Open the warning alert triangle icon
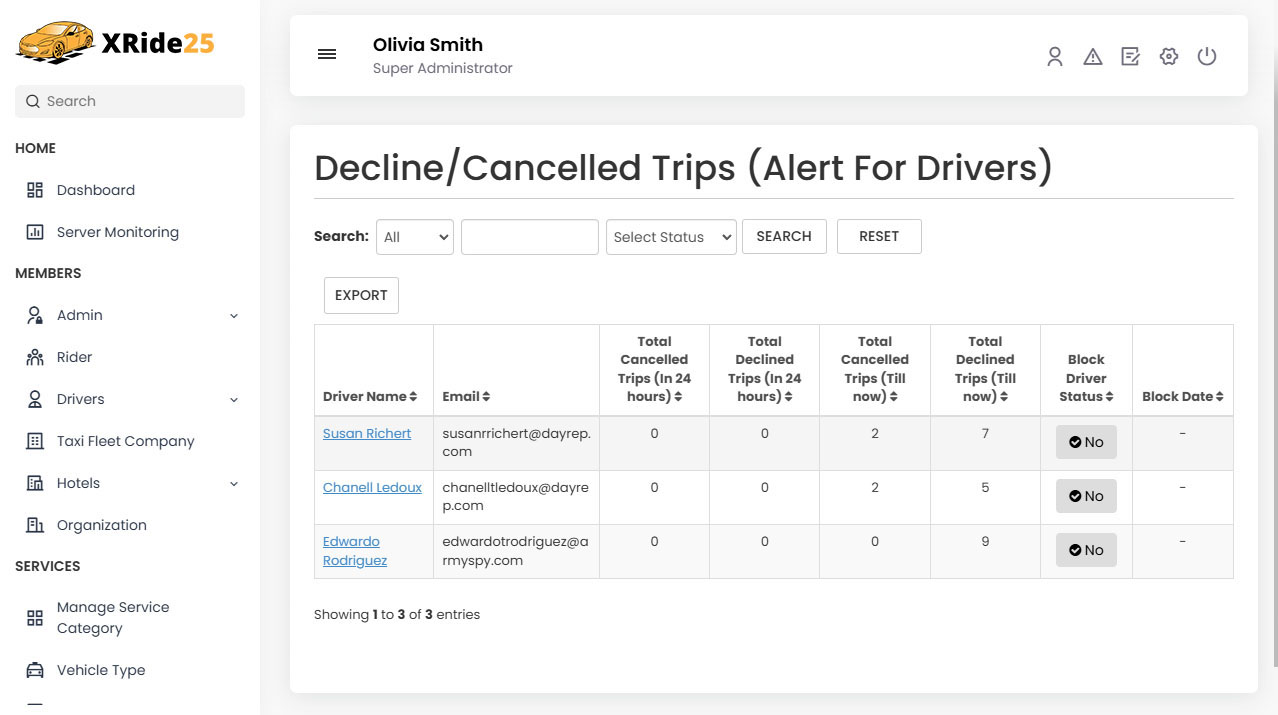The height and width of the screenshot is (715, 1278). click(1093, 57)
